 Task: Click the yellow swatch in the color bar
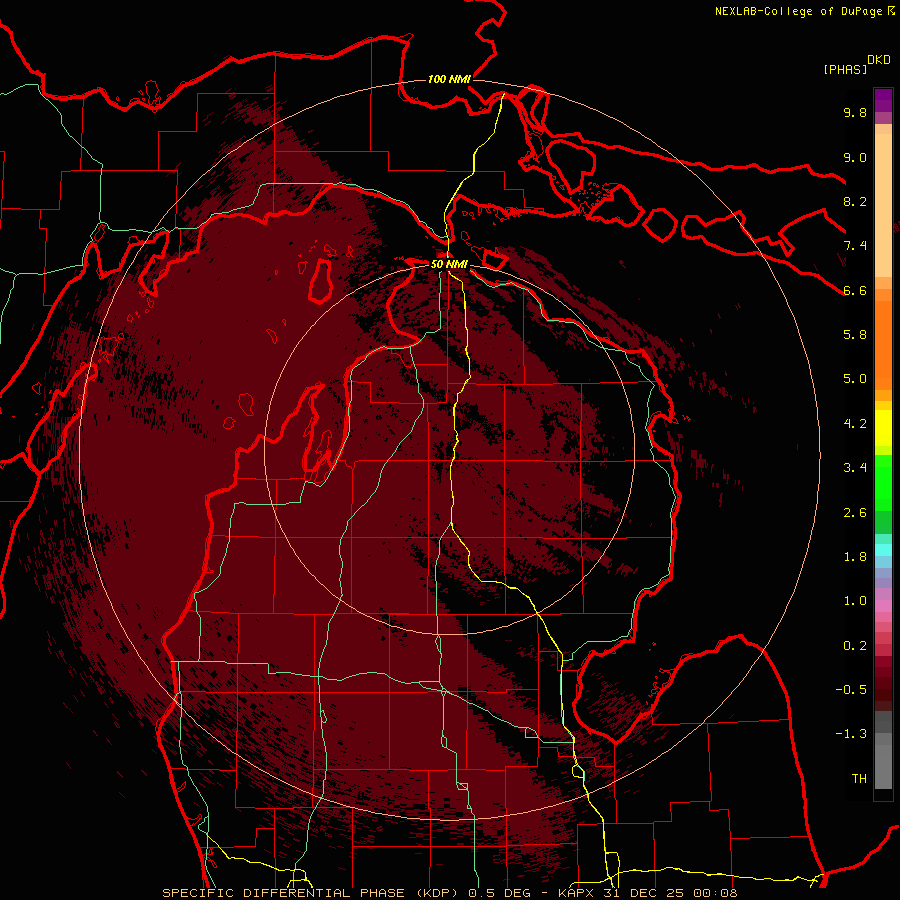point(883,428)
